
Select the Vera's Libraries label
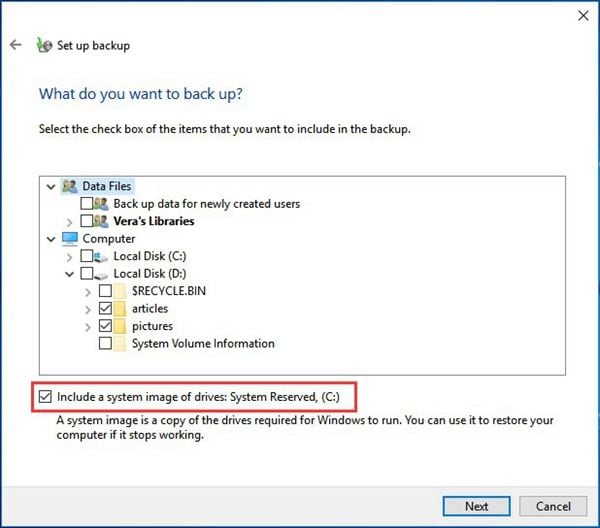point(154,221)
